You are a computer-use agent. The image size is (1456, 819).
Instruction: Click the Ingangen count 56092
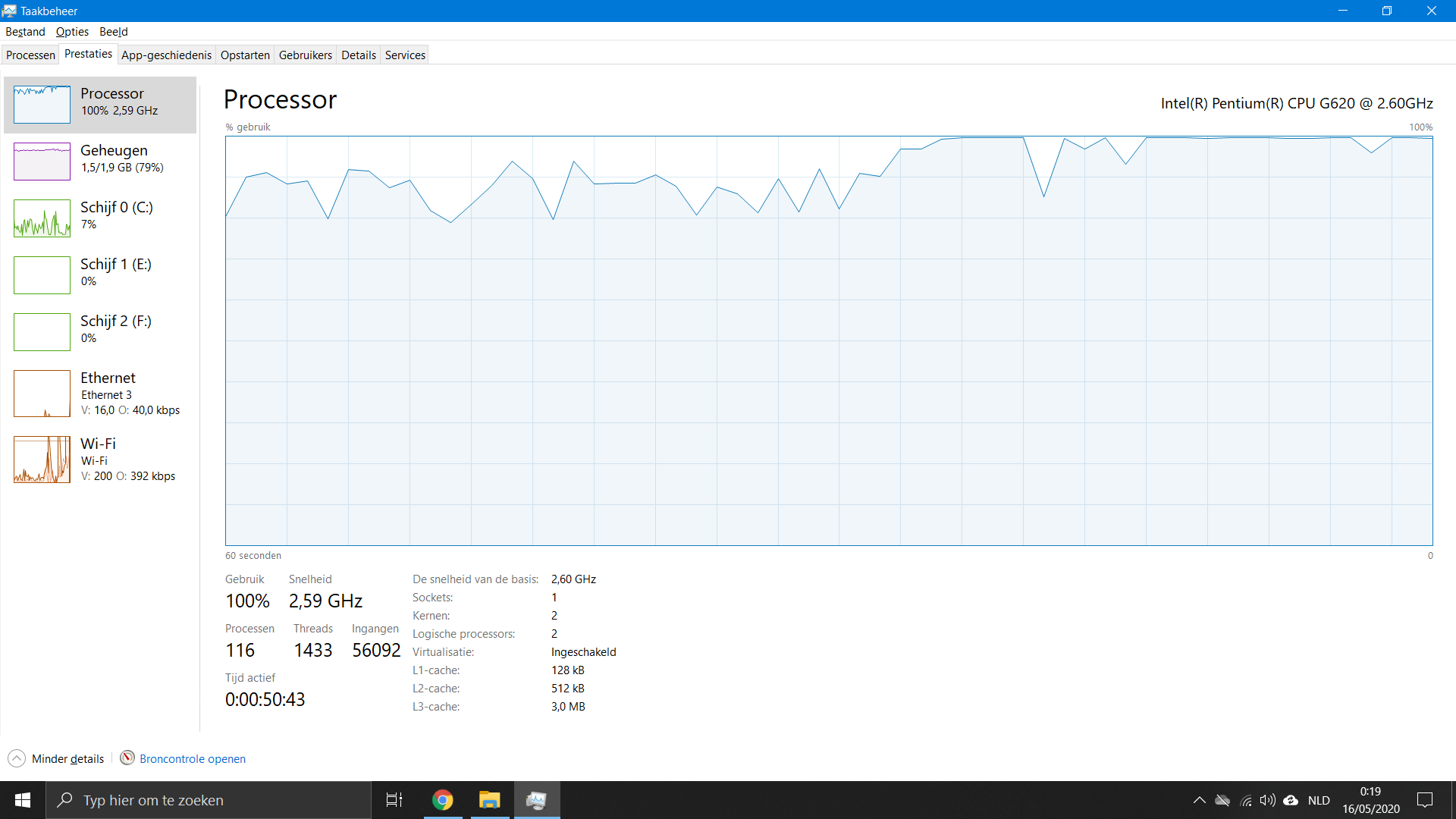376,651
